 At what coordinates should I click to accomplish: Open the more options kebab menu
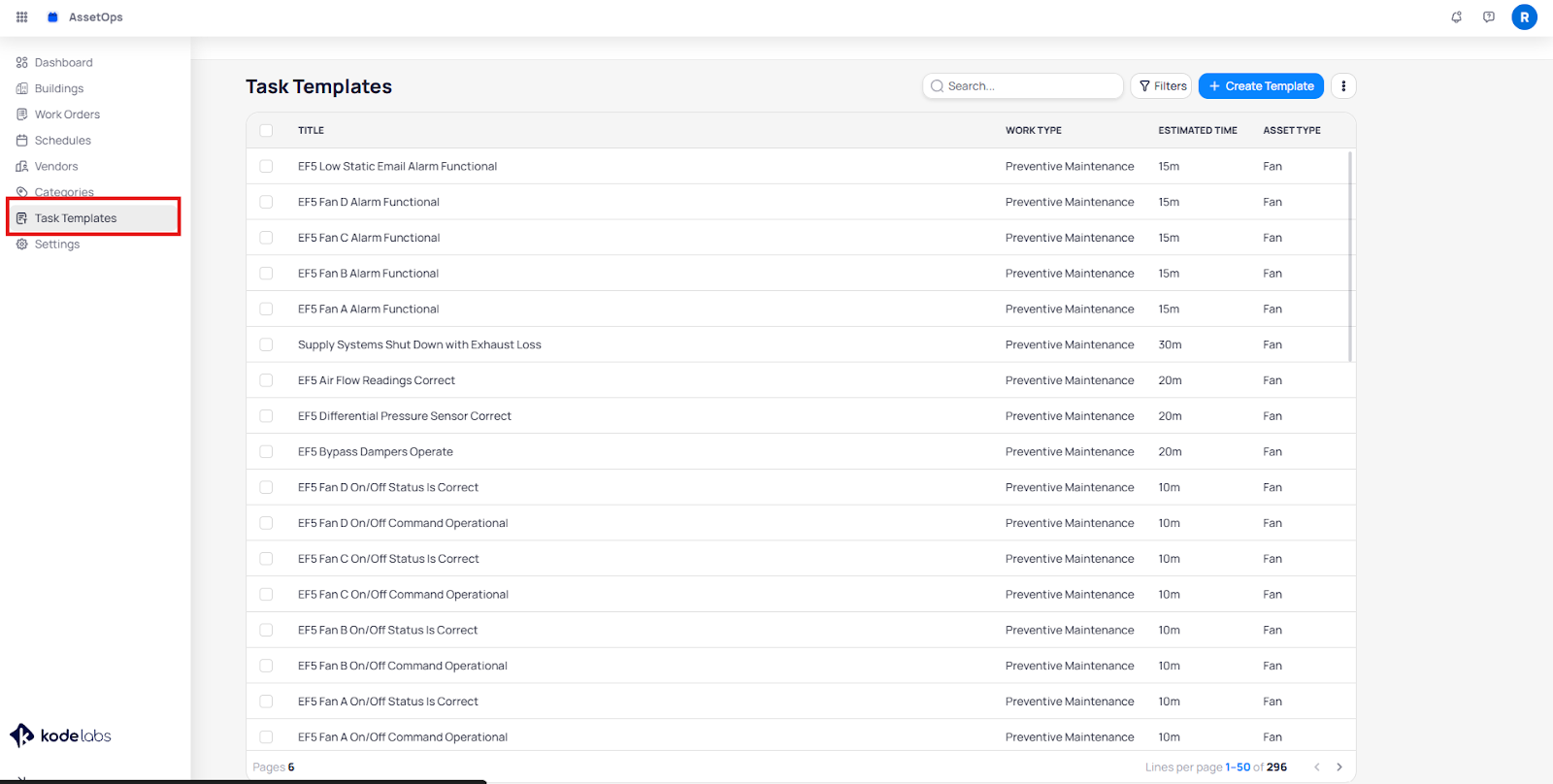tap(1343, 86)
